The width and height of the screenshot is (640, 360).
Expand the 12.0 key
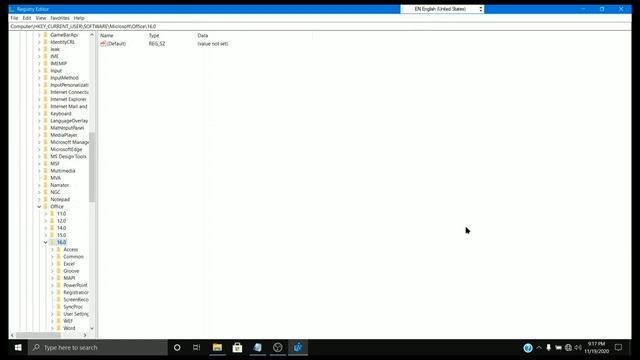pos(46,221)
